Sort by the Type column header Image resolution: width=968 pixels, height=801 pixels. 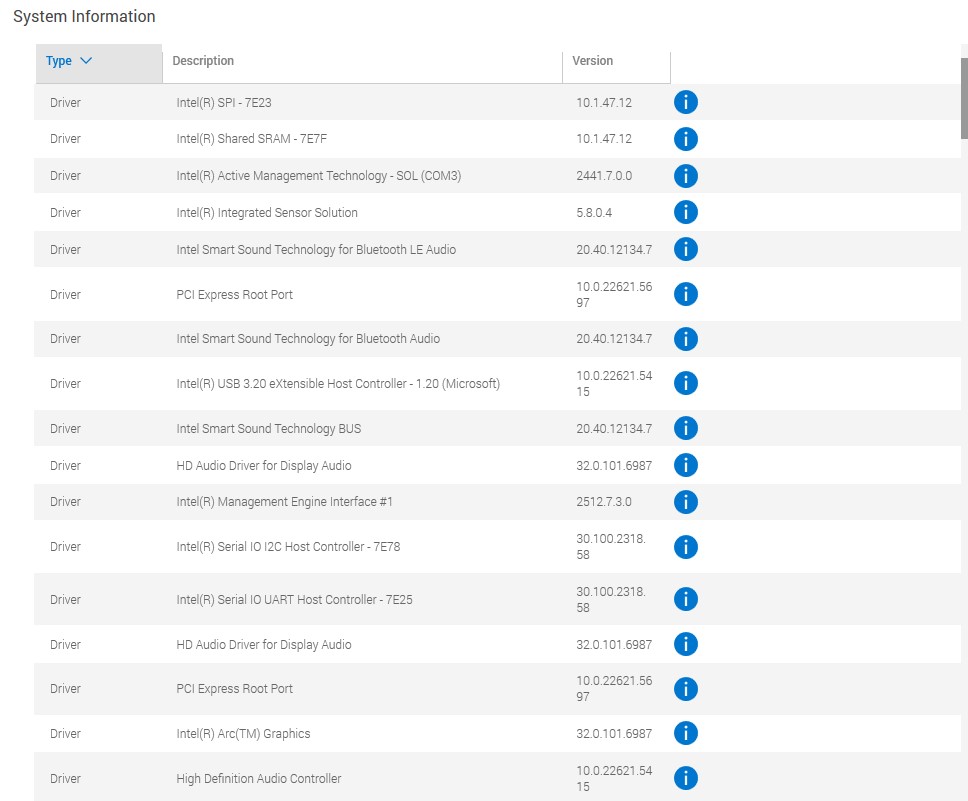[99, 63]
